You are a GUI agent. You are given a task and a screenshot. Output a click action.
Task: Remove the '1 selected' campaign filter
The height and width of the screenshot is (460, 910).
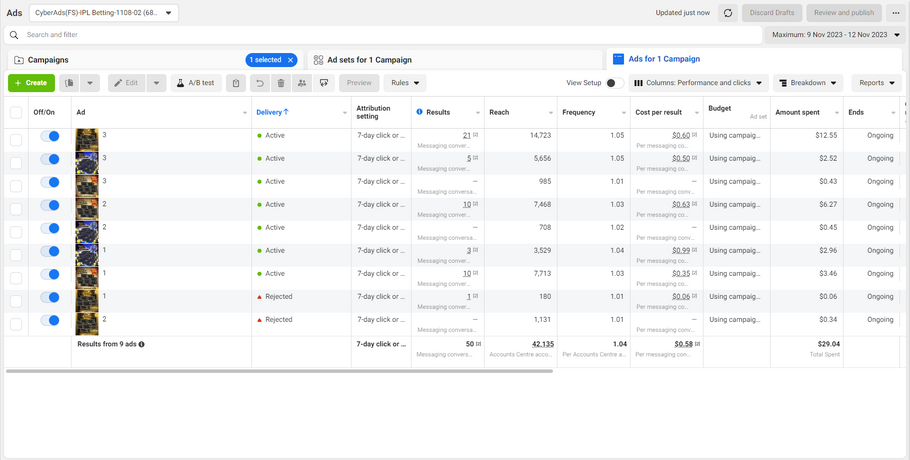point(290,60)
